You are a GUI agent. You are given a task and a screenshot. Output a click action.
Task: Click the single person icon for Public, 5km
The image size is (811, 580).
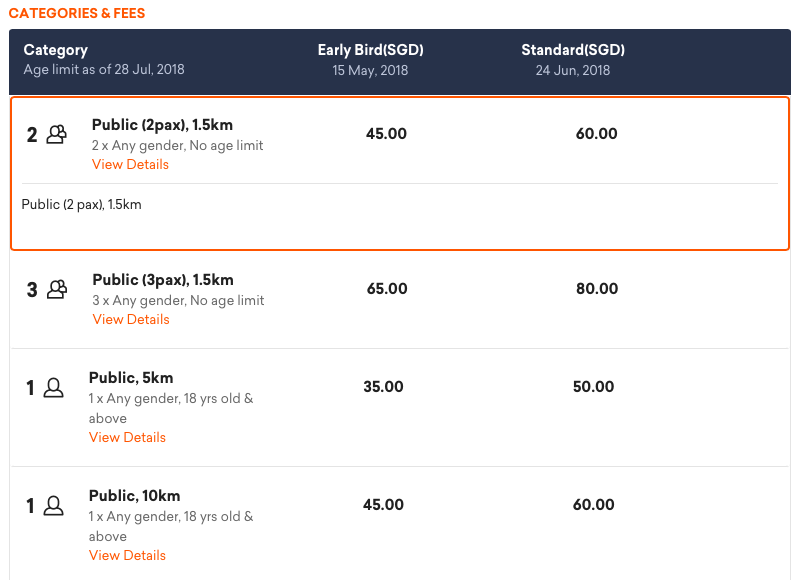[54, 388]
